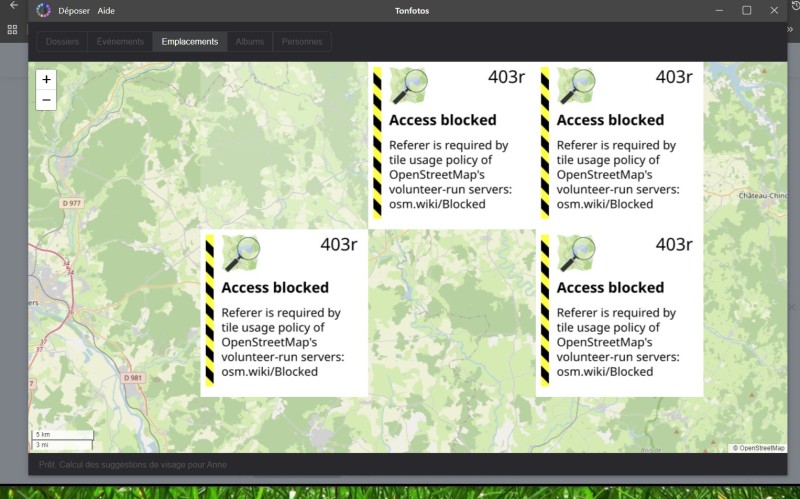Switch to the Événements tab
Viewport: 800px width, 499px height.
[x=120, y=42]
